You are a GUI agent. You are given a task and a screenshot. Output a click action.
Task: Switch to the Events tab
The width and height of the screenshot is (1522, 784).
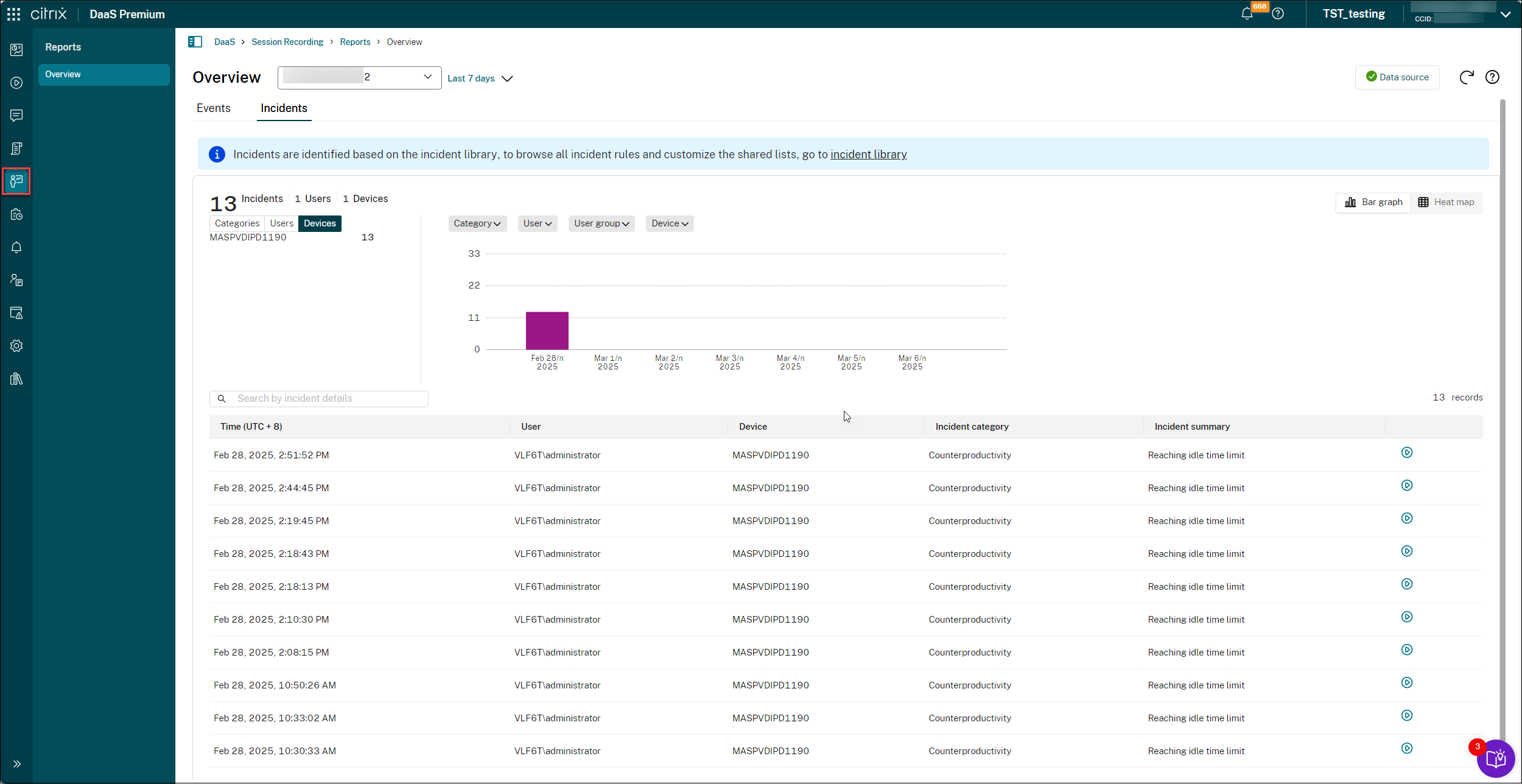click(213, 108)
